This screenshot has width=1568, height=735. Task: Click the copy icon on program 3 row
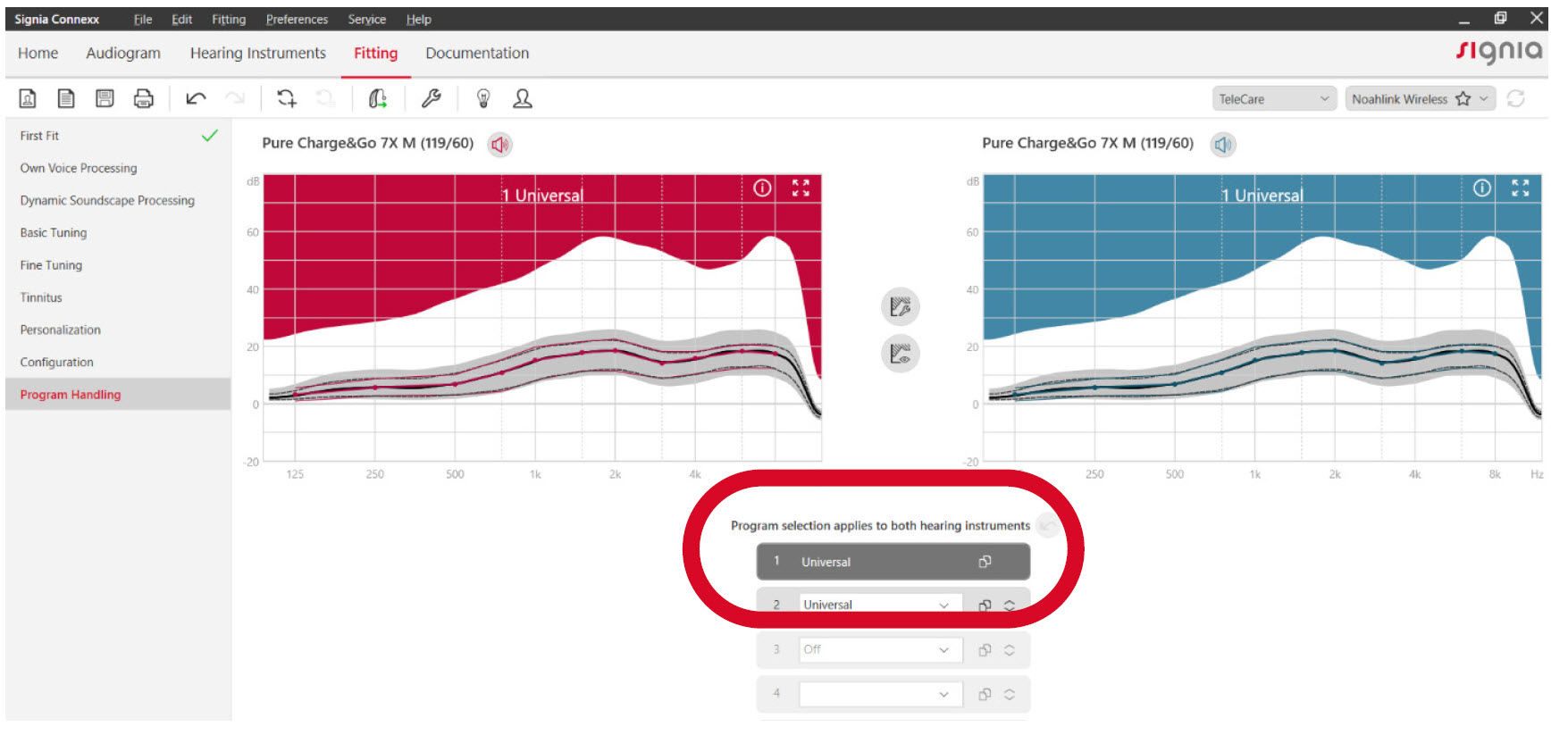click(985, 650)
